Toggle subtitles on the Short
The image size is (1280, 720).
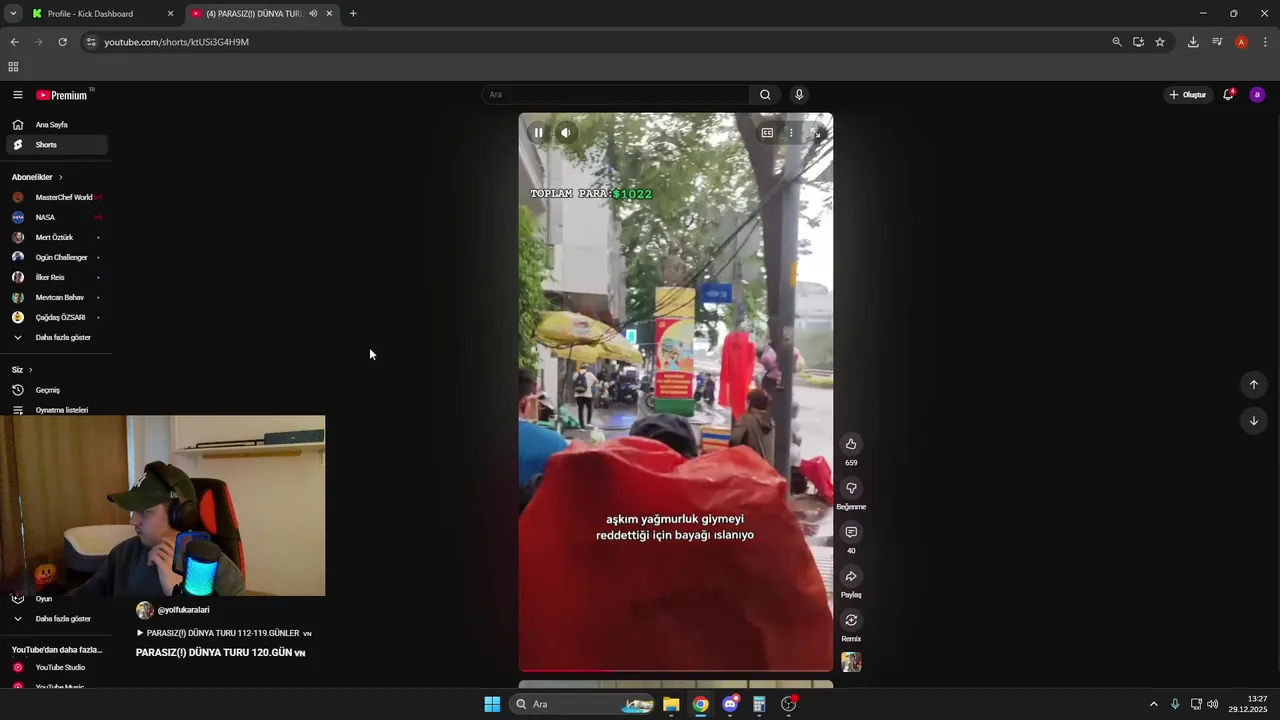point(767,132)
